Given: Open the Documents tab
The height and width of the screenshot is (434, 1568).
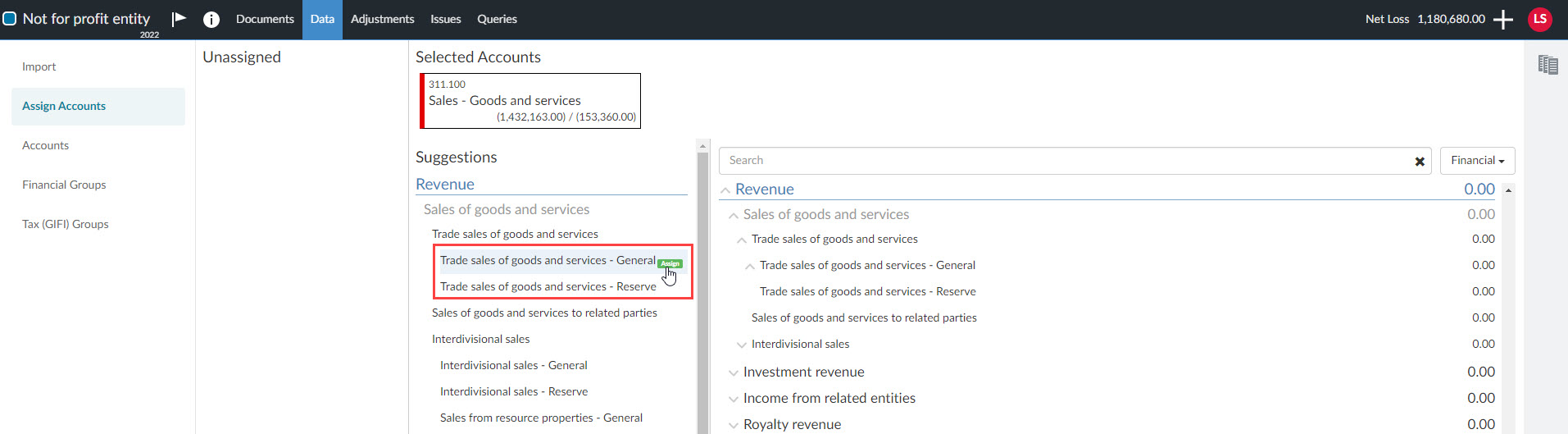Looking at the screenshot, I should coord(265,19).
